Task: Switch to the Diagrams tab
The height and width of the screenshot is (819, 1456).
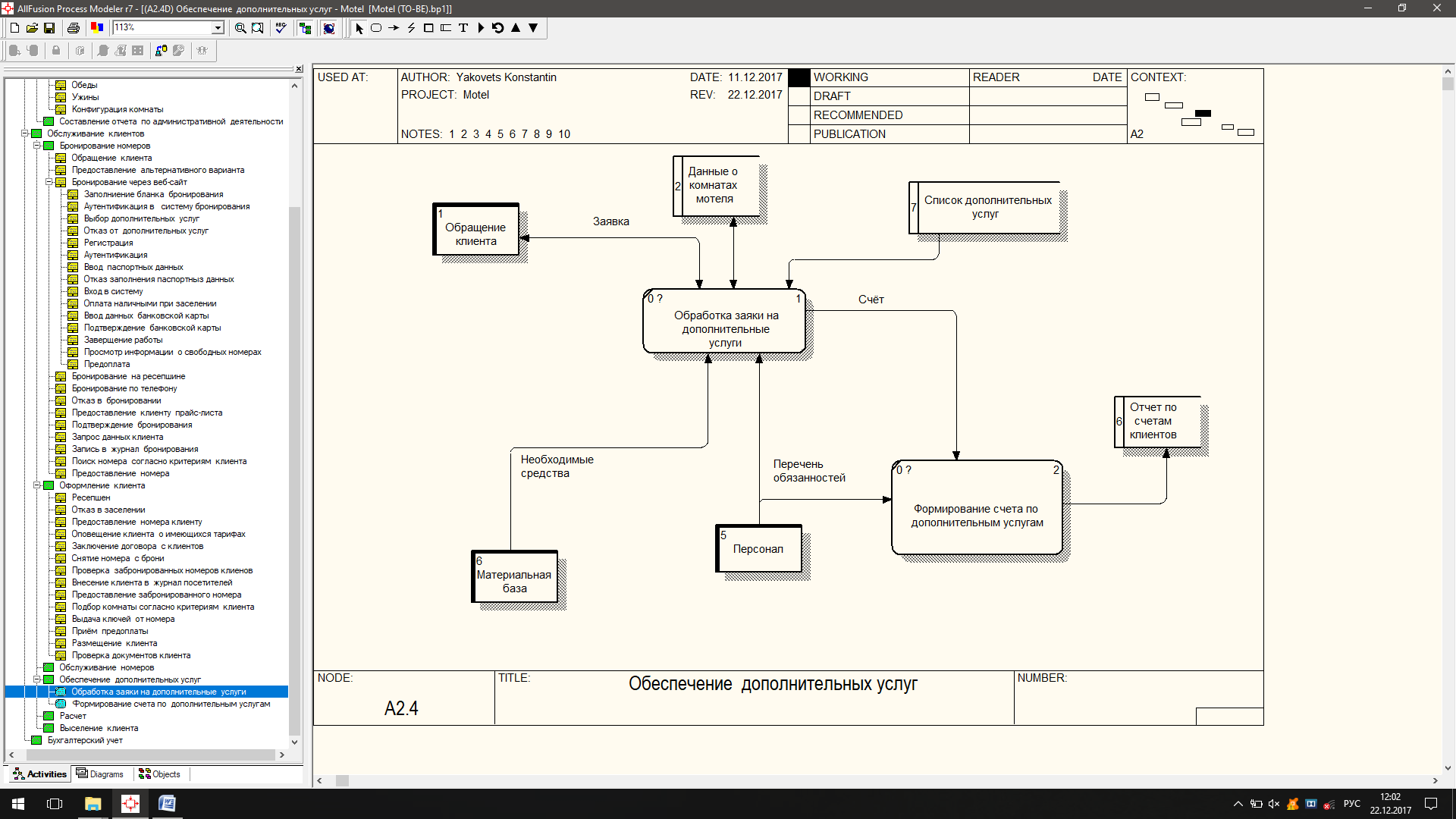Action: [x=101, y=774]
